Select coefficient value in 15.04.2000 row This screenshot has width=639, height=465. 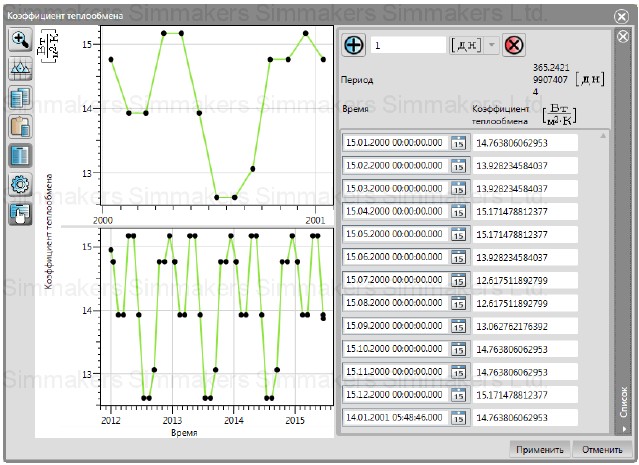pos(525,212)
